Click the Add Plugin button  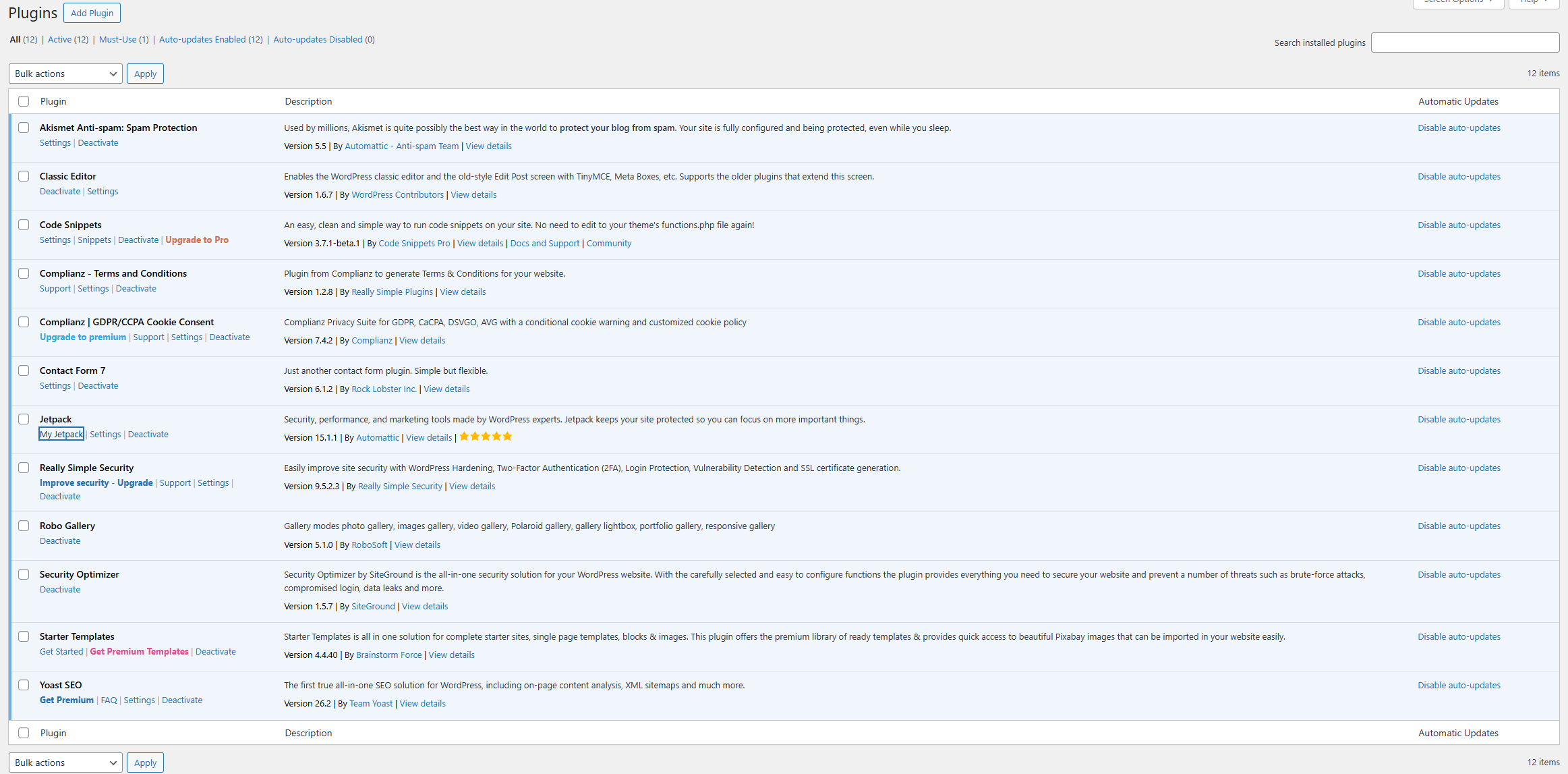point(92,13)
